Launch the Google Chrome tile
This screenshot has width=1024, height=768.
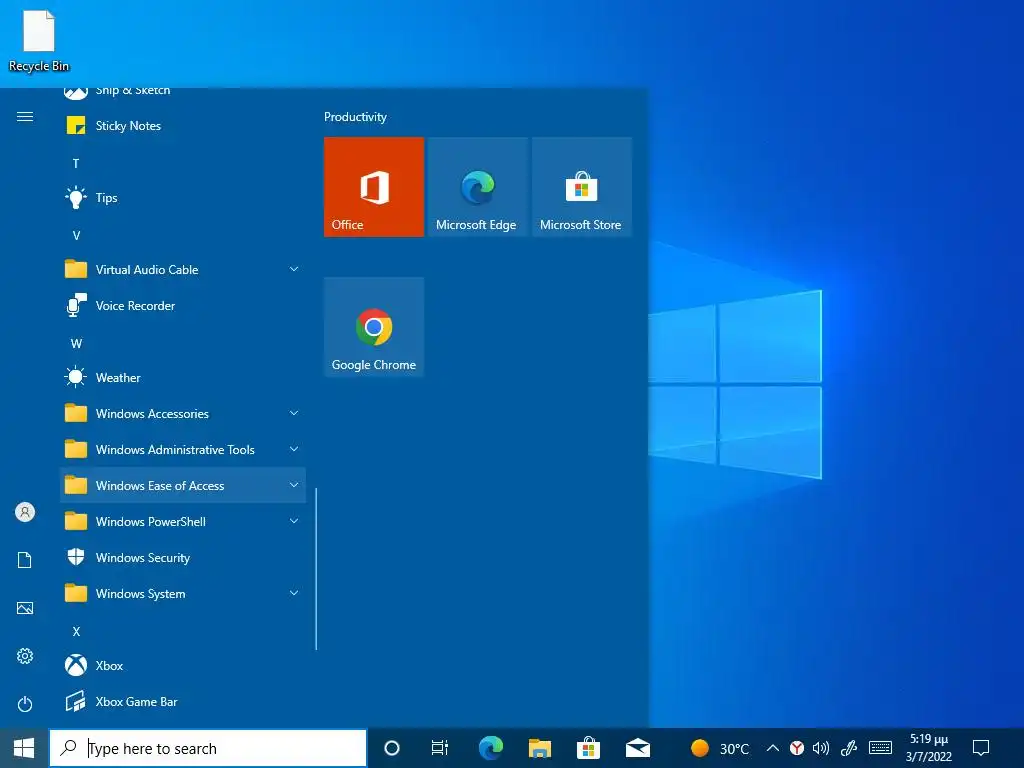(x=374, y=327)
